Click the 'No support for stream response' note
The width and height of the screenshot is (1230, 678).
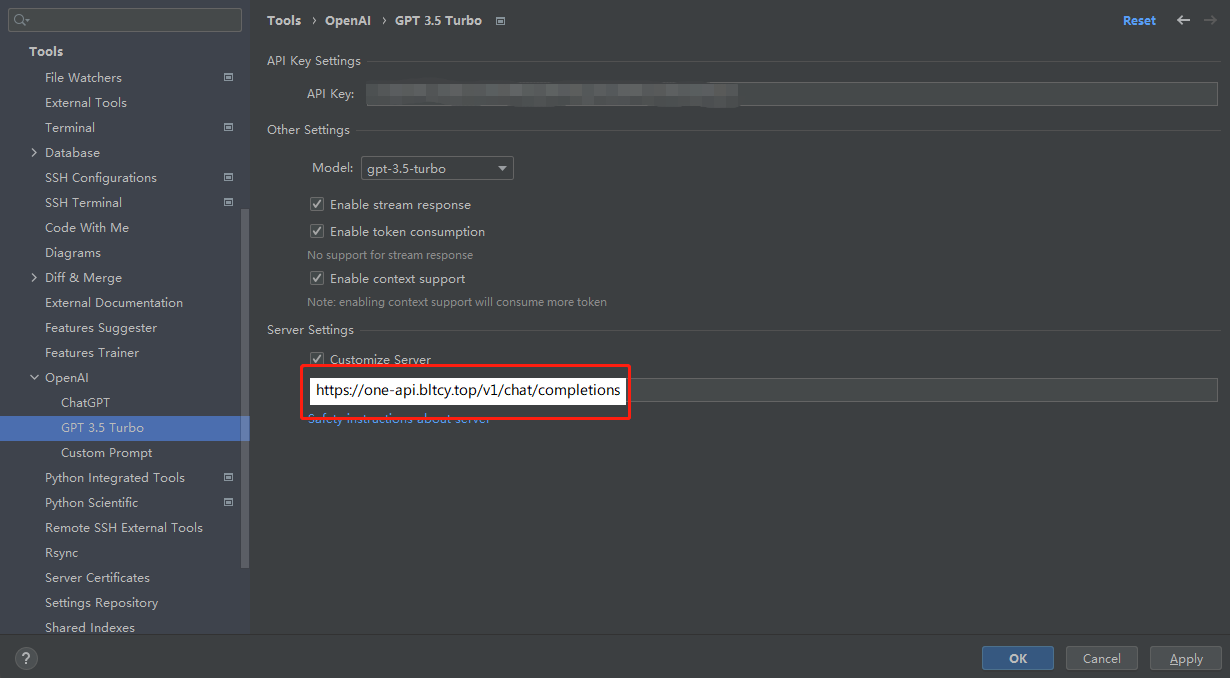[x=390, y=255]
